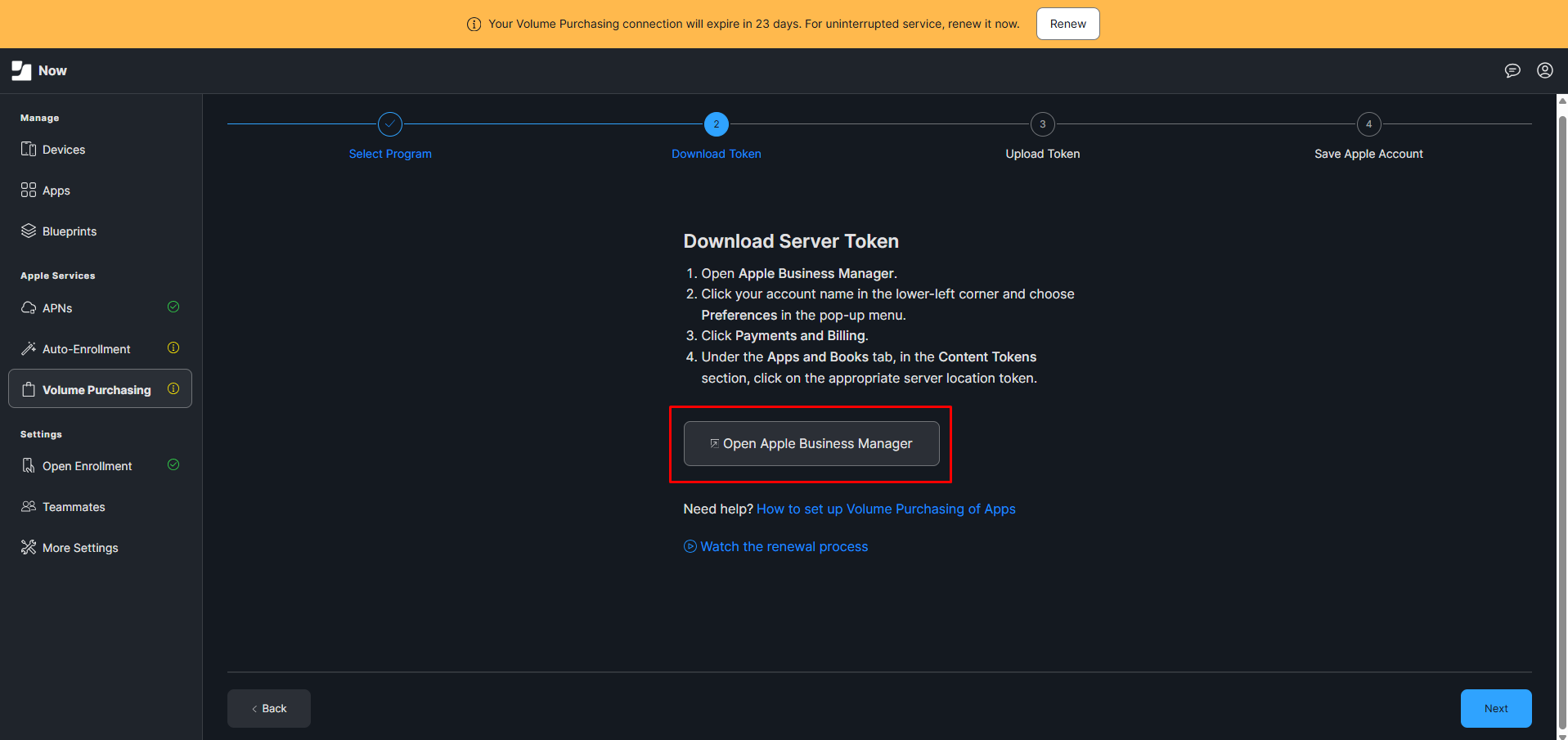
Task: Click the user account icon
Action: tap(1544, 70)
